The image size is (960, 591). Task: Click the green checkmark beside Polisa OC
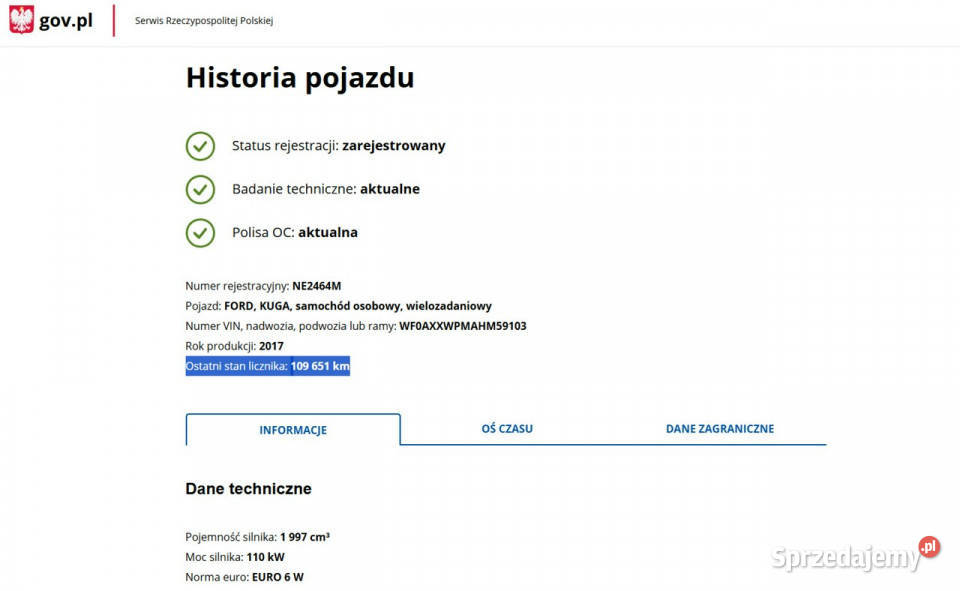pyautogui.click(x=200, y=232)
